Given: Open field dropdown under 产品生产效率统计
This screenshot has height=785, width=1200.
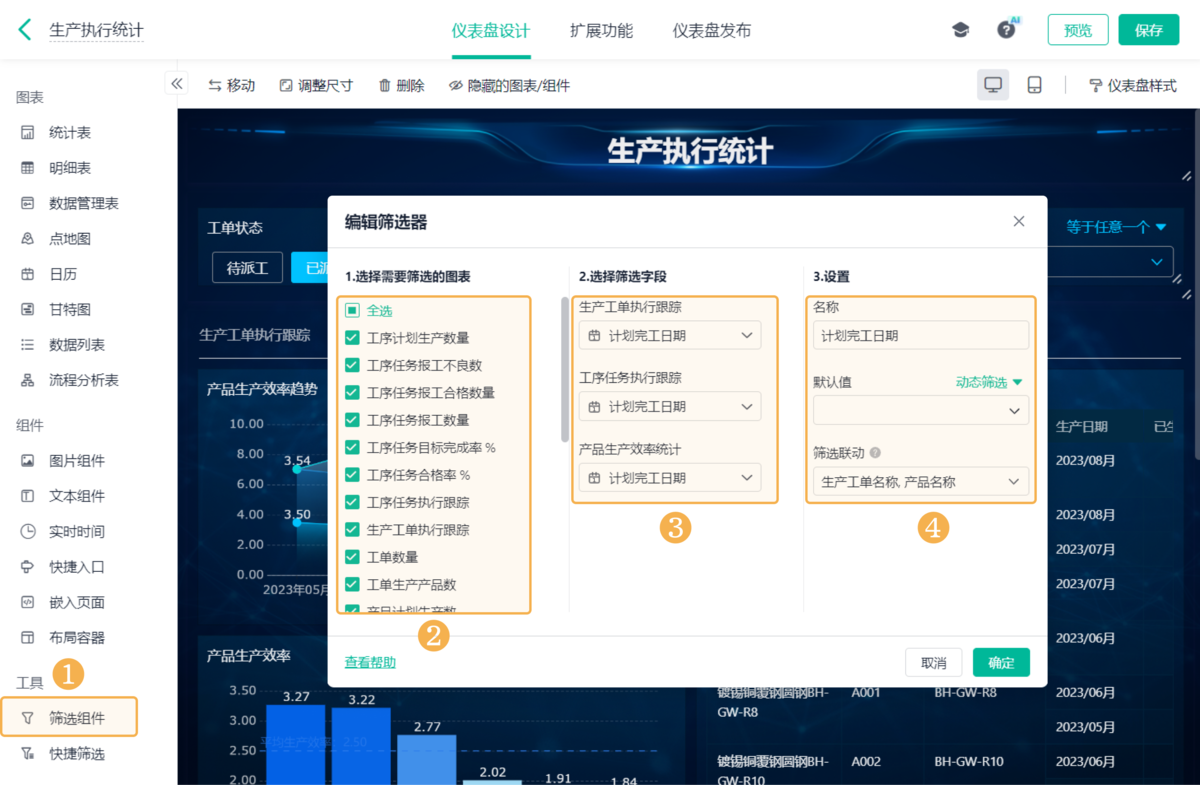Looking at the screenshot, I should pyautogui.click(x=670, y=478).
